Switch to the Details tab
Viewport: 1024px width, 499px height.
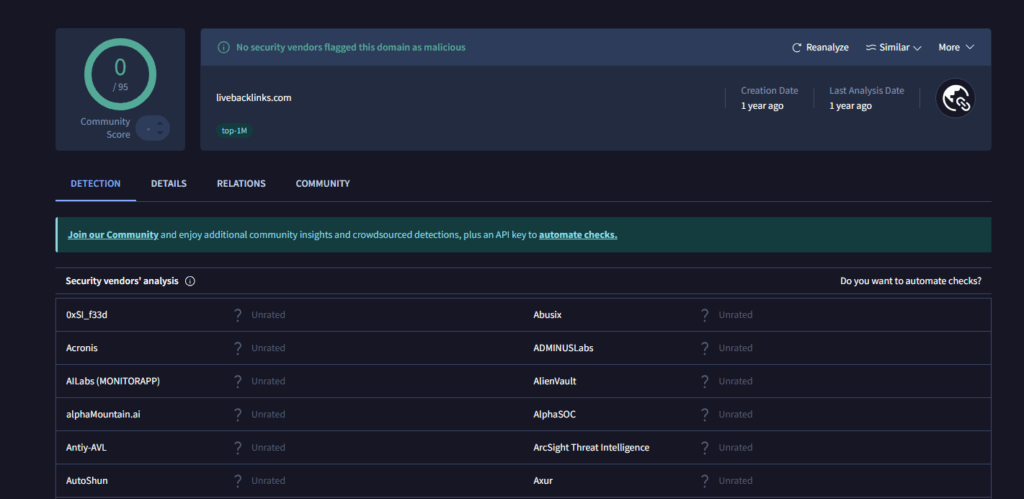[x=169, y=184]
